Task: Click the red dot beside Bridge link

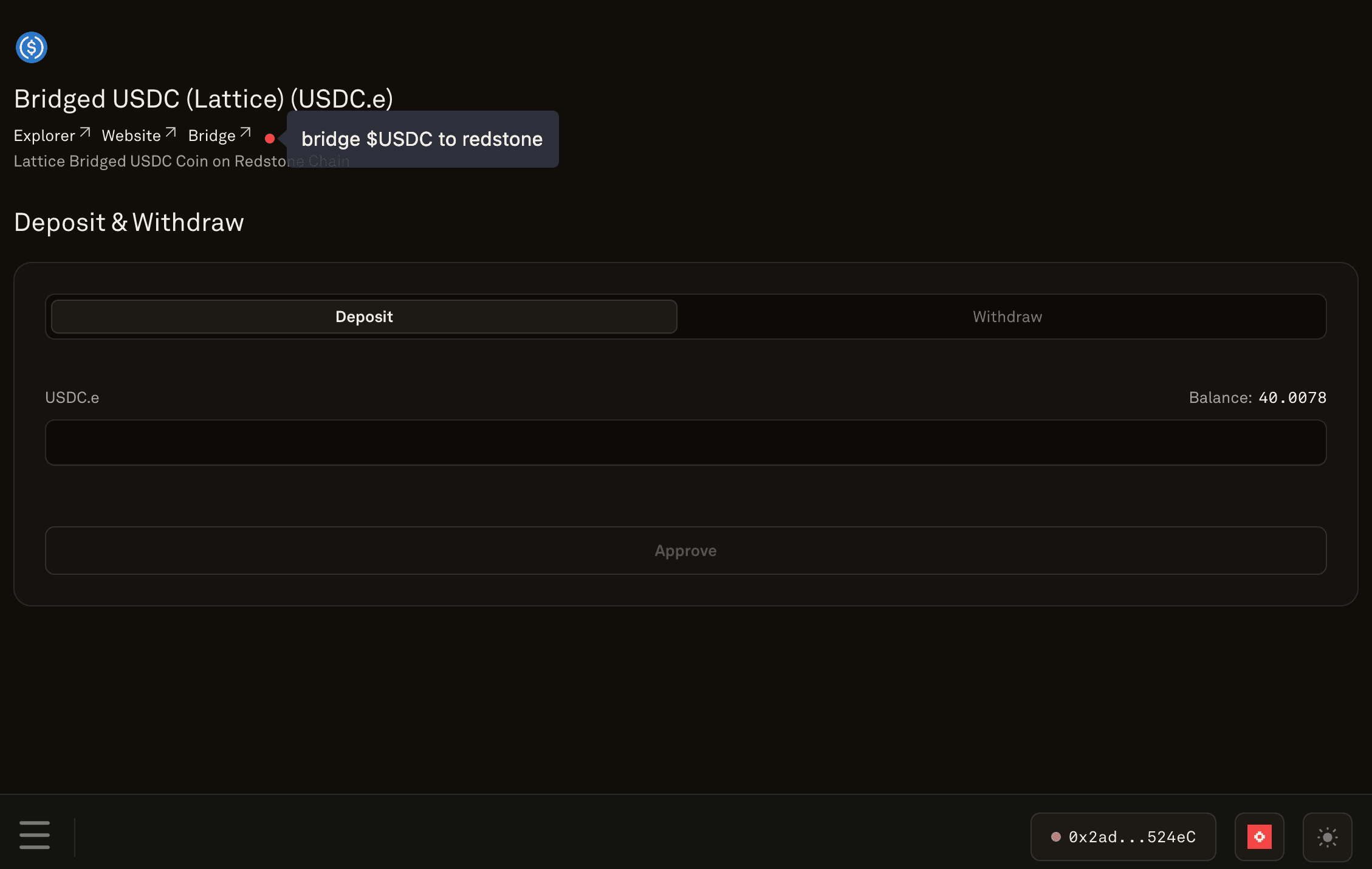Action: pyautogui.click(x=270, y=139)
